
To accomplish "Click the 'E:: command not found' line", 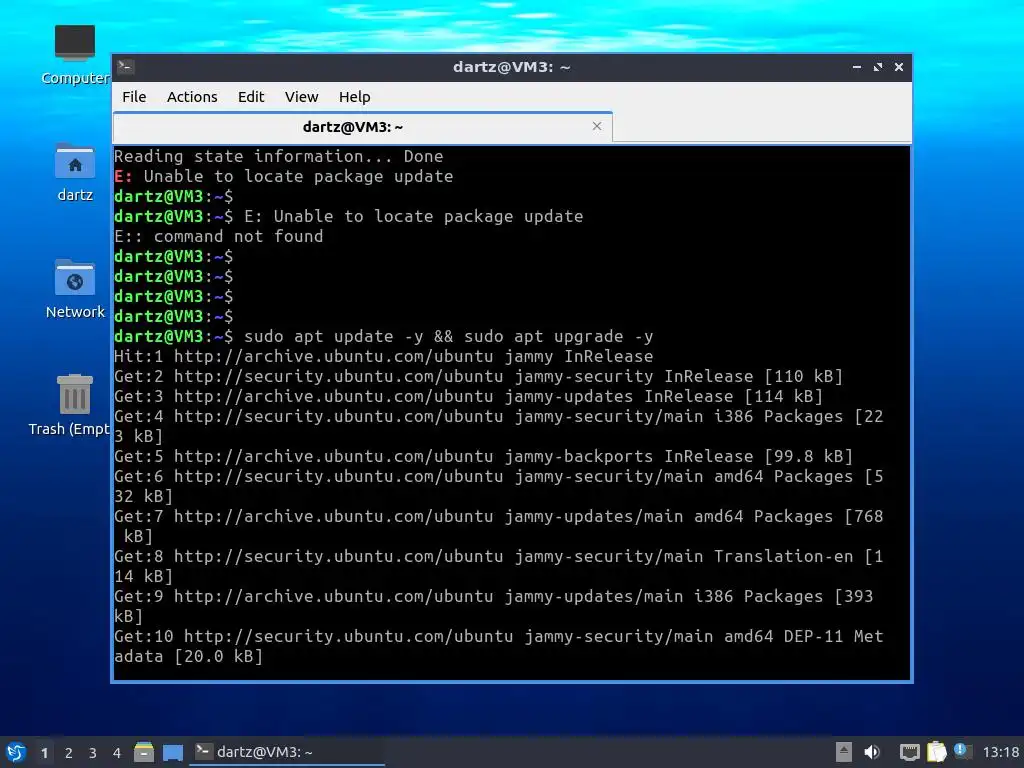I will 218,236.
